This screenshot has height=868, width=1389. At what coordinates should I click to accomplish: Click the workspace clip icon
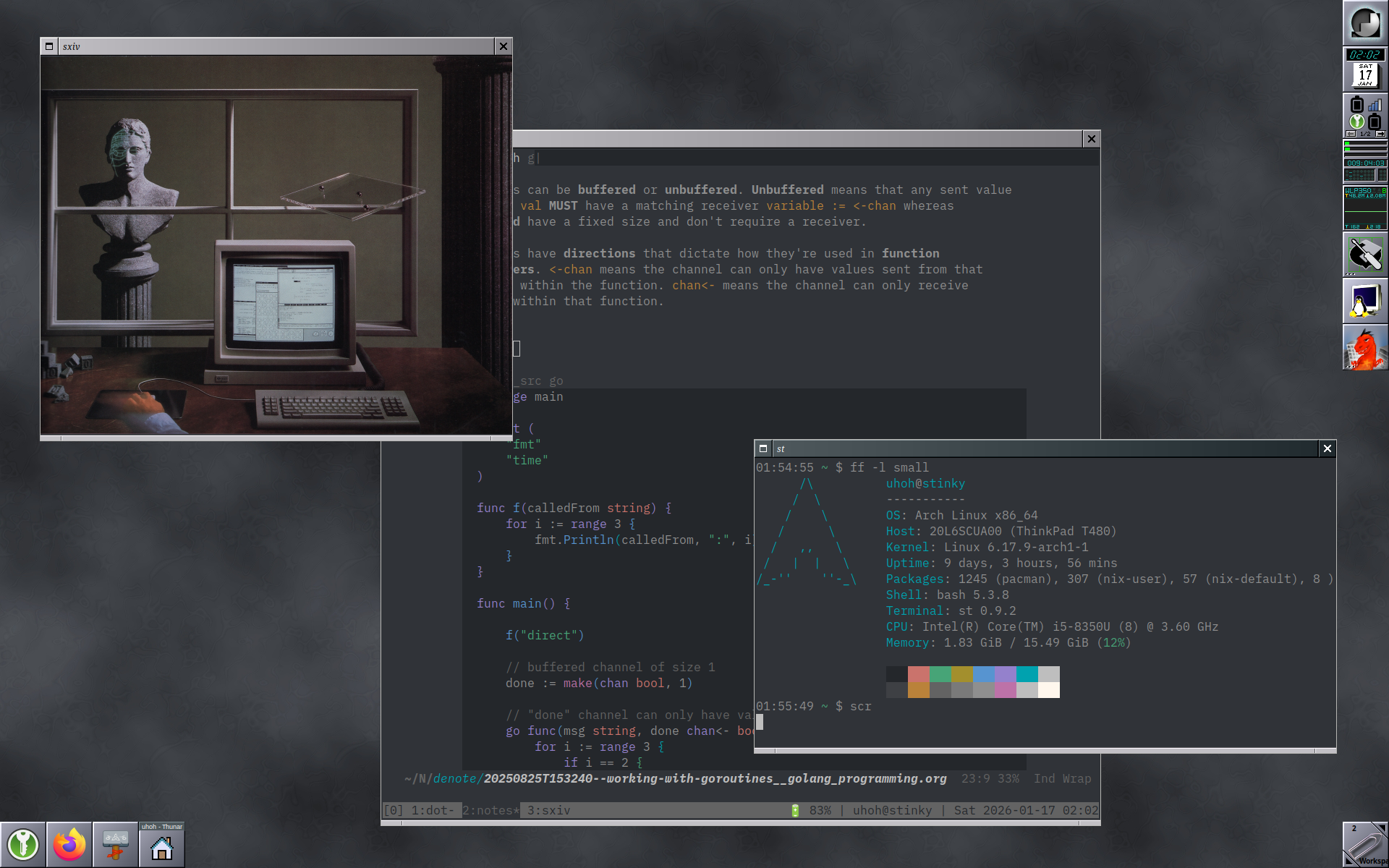tap(1365, 844)
